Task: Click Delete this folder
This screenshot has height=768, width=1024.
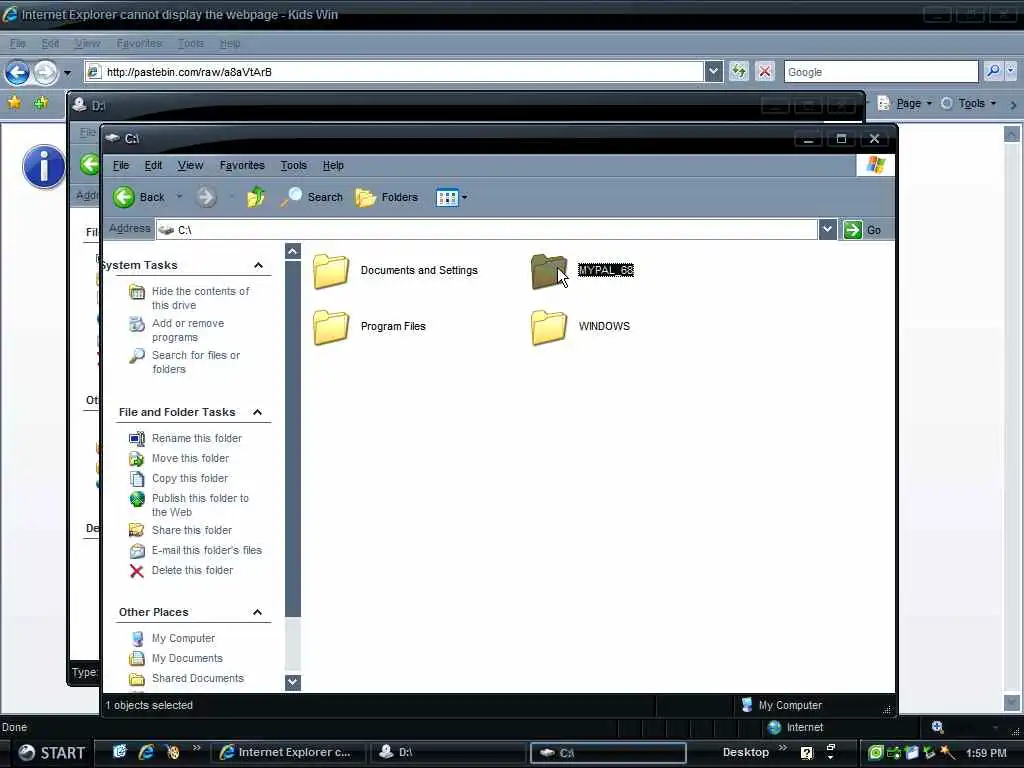Action: tap(192, 570)
